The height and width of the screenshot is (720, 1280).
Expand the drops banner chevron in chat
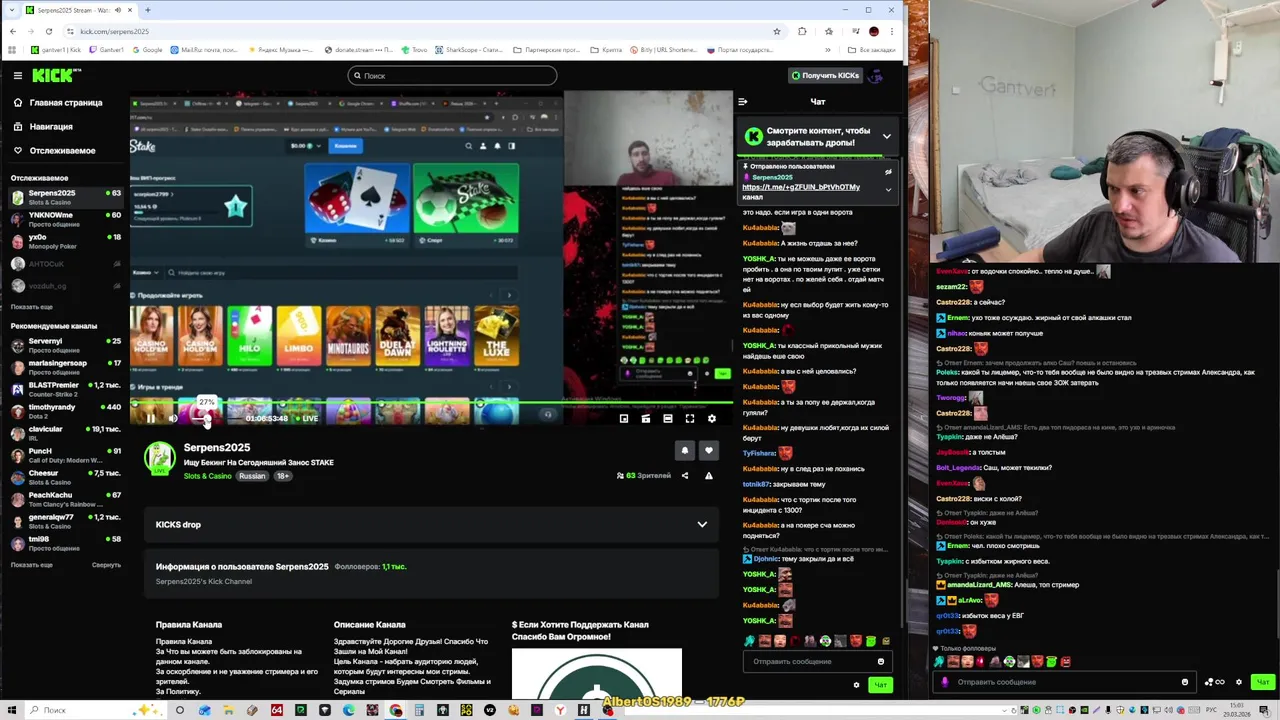pyautogui.click(x=886, y=136)
